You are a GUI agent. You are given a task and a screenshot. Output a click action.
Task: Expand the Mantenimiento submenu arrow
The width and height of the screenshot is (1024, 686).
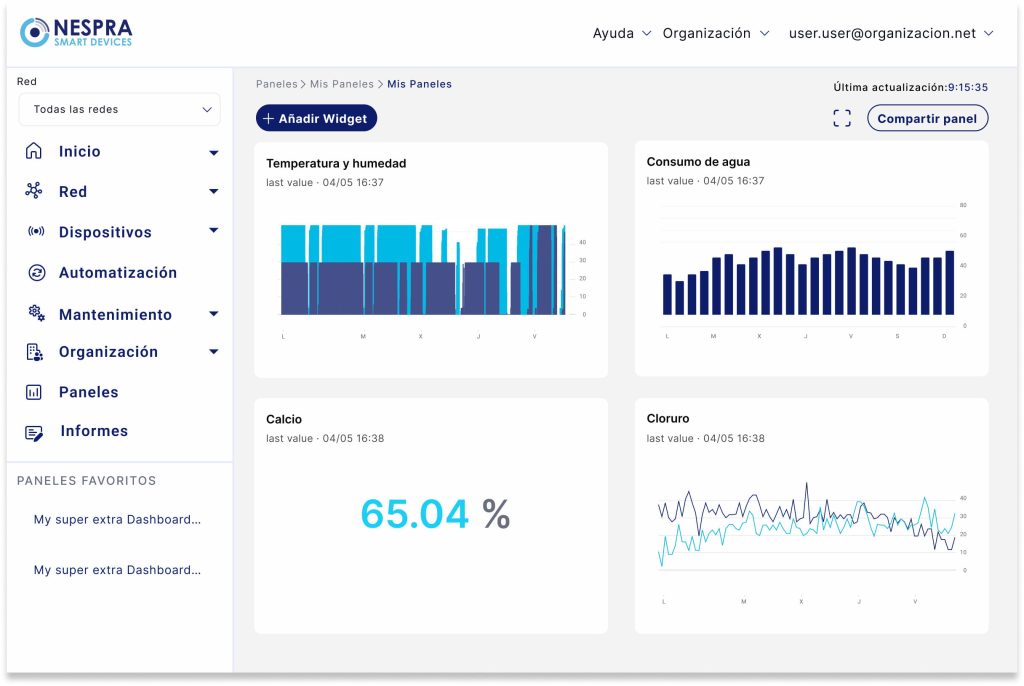pos(214,314)
